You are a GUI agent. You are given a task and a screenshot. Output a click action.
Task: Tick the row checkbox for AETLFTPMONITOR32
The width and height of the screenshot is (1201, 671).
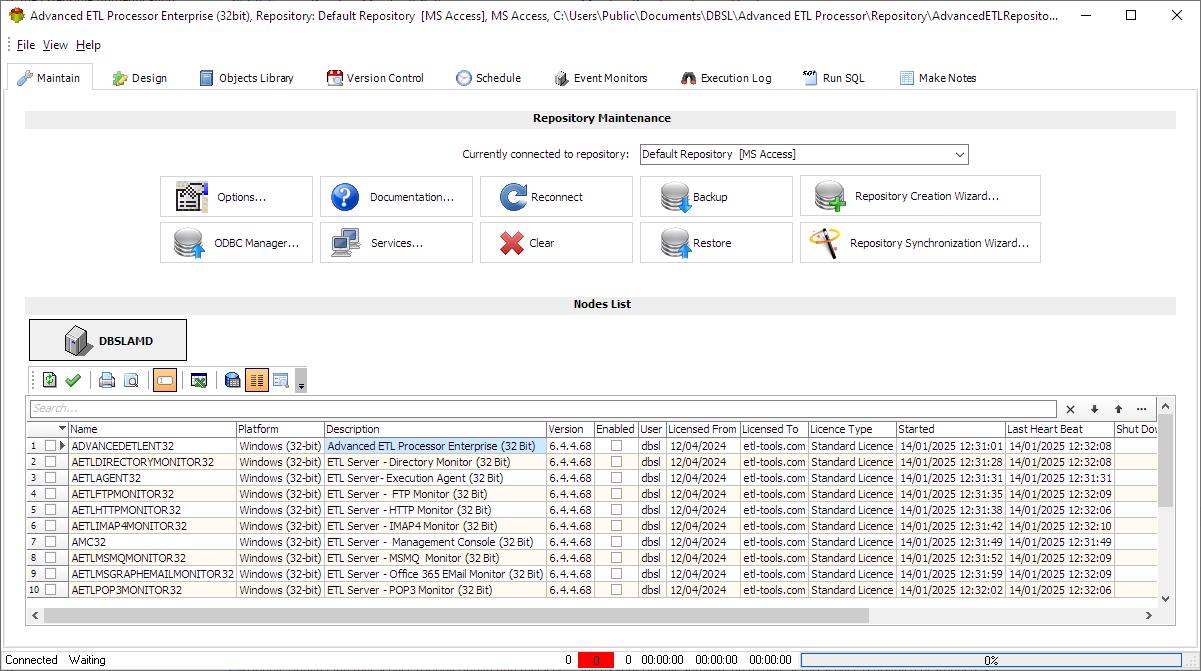[50, 494]
